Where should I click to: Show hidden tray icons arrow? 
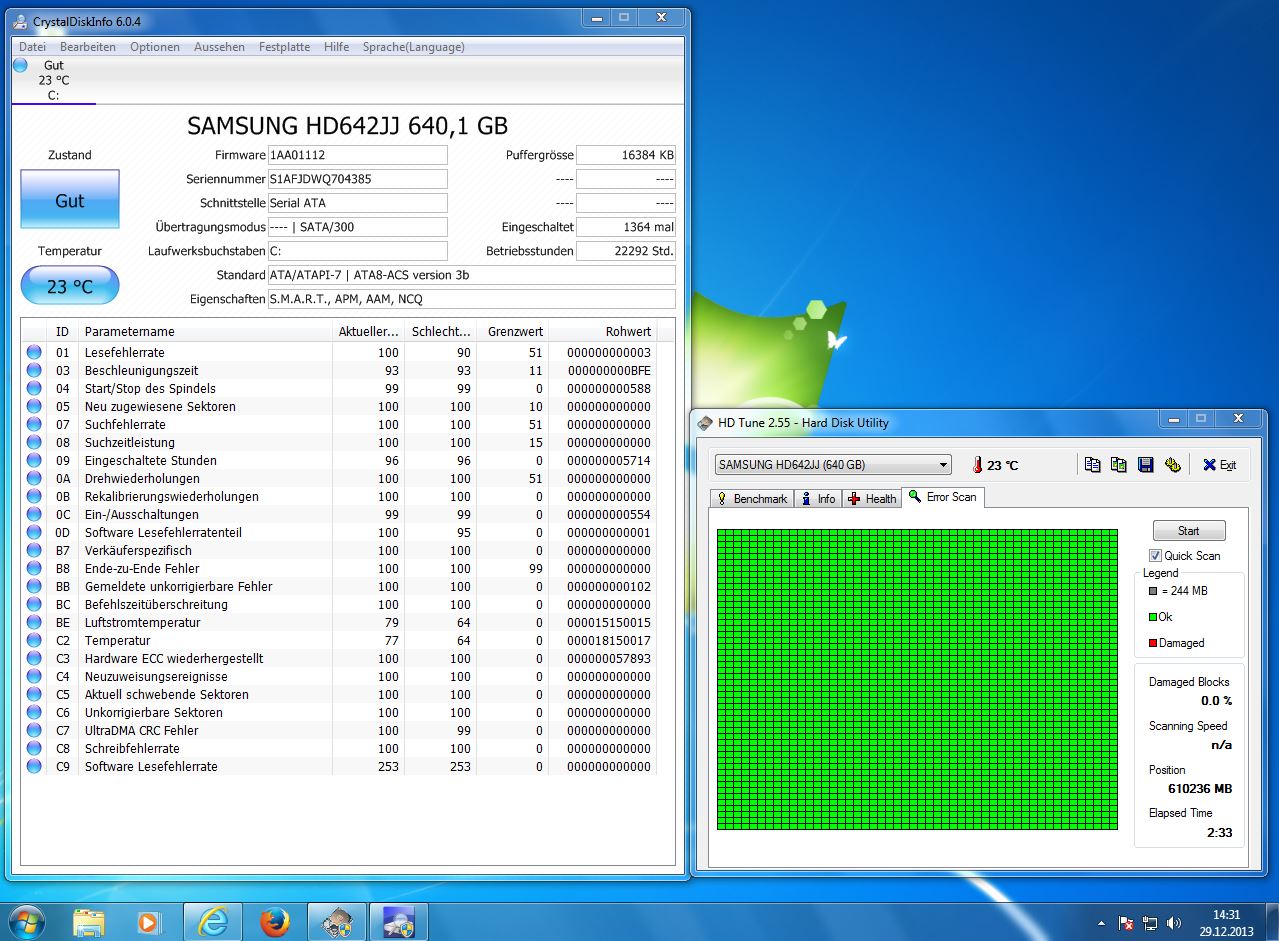1101,922
